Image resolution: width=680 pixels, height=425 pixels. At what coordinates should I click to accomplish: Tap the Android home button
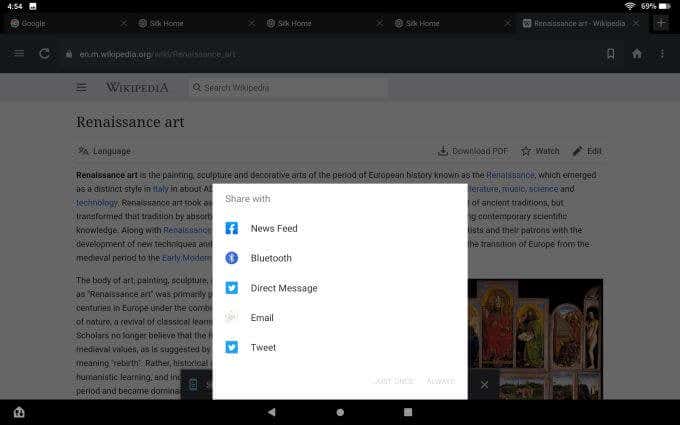(x=340, y=412)
